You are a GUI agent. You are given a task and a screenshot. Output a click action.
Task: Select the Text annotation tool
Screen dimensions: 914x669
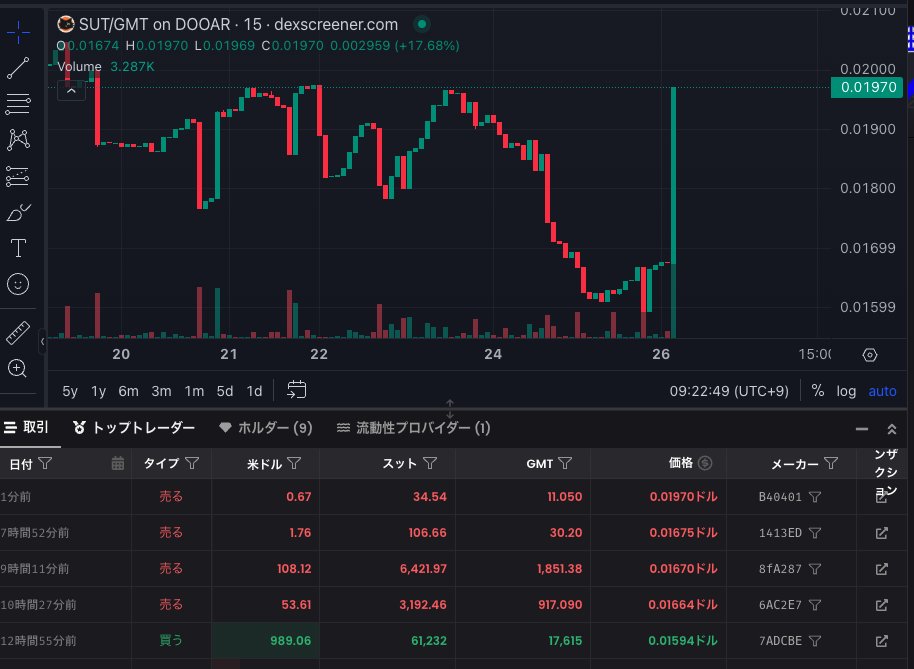click(18, 248)
